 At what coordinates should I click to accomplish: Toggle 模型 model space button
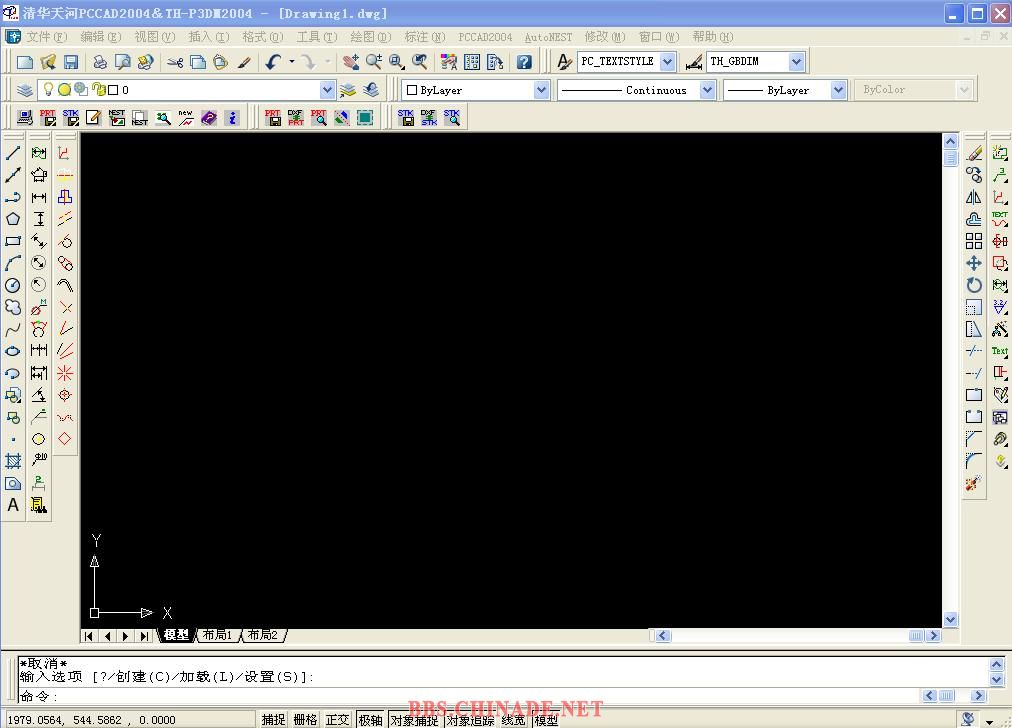[x=546, y=720]
